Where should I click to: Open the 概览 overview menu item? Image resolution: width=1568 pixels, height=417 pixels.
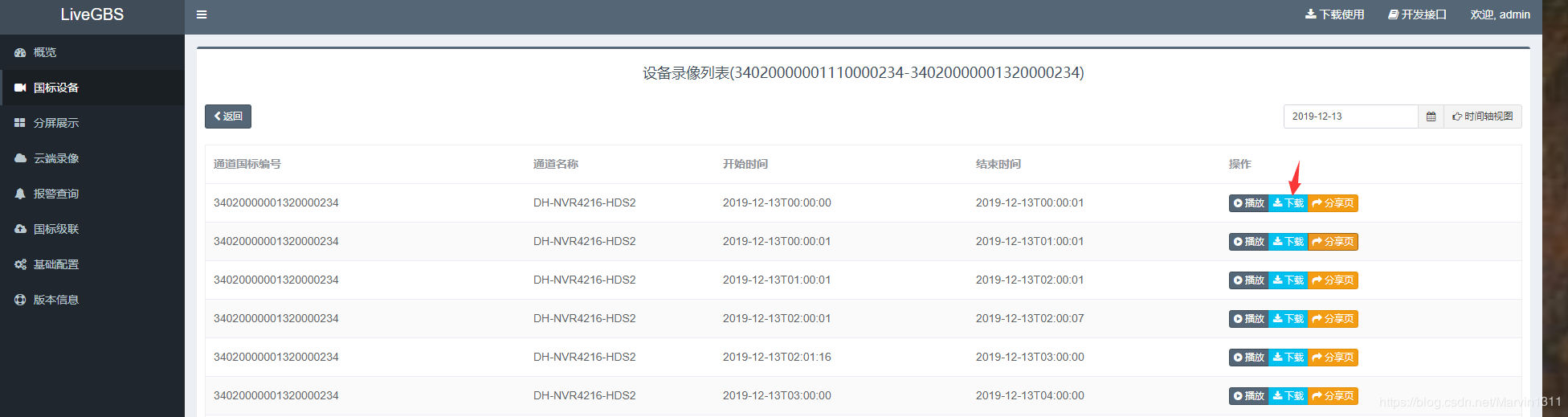[x=92, y=52]
